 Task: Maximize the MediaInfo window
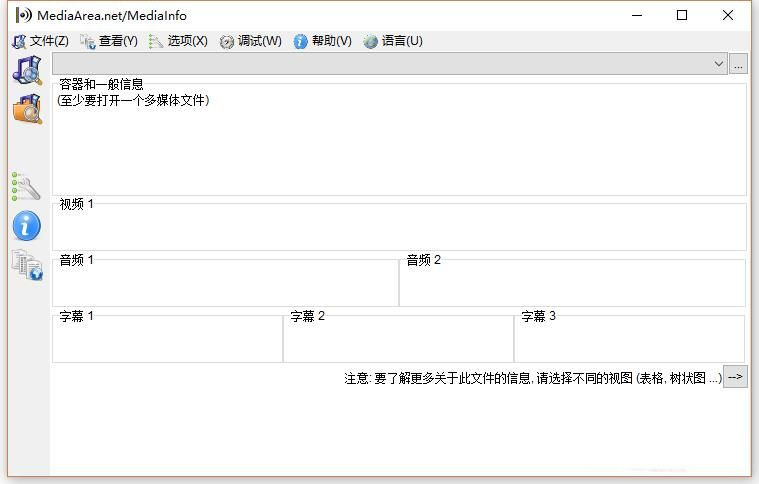682,15
